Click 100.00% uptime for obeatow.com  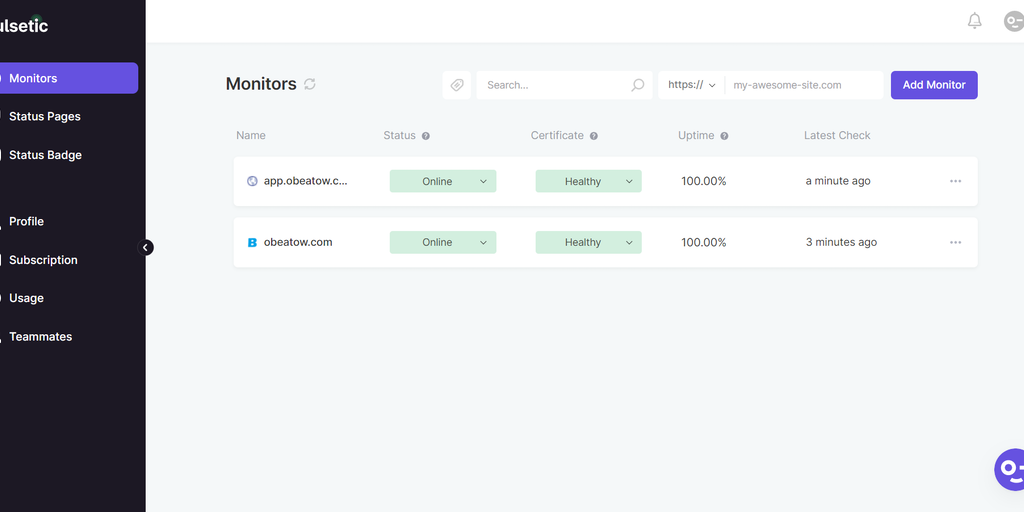coord(704,242)
